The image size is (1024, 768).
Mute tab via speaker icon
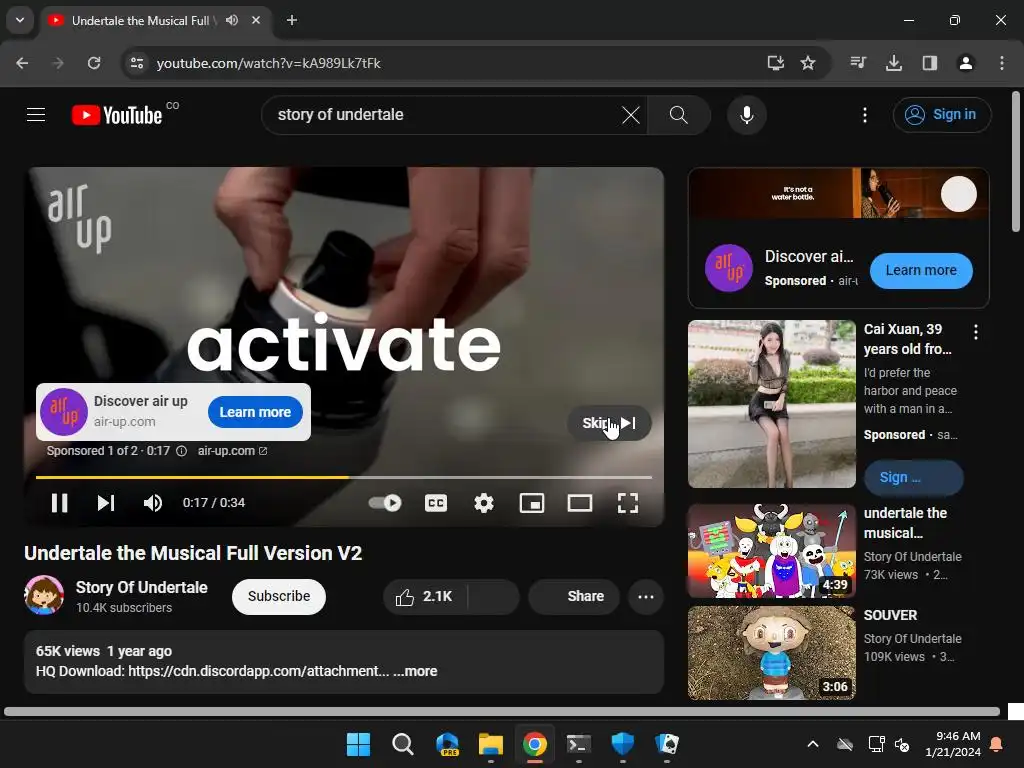pos(232,20)
